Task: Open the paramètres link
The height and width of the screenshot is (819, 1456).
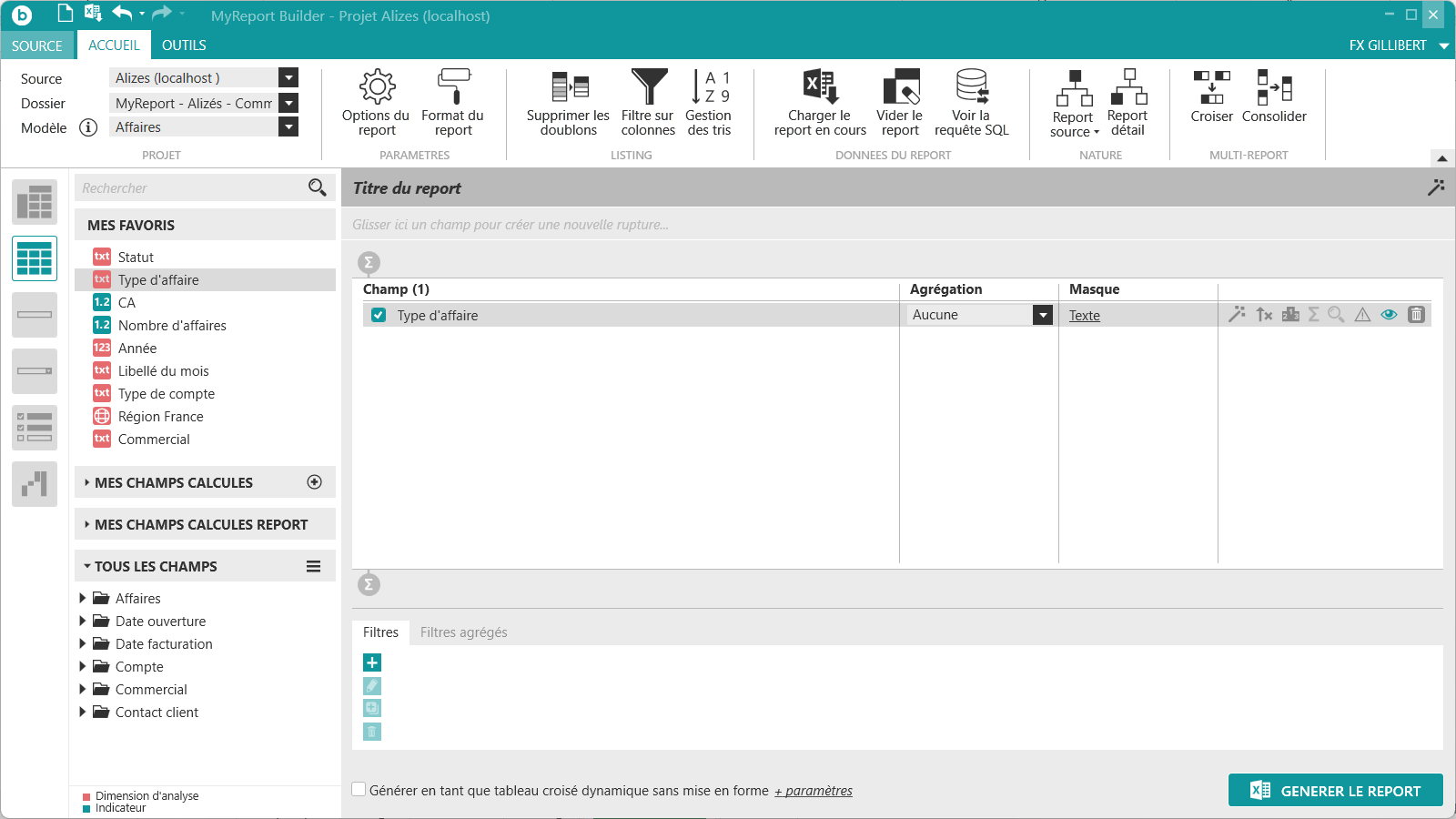Action: tap(814, 791)
